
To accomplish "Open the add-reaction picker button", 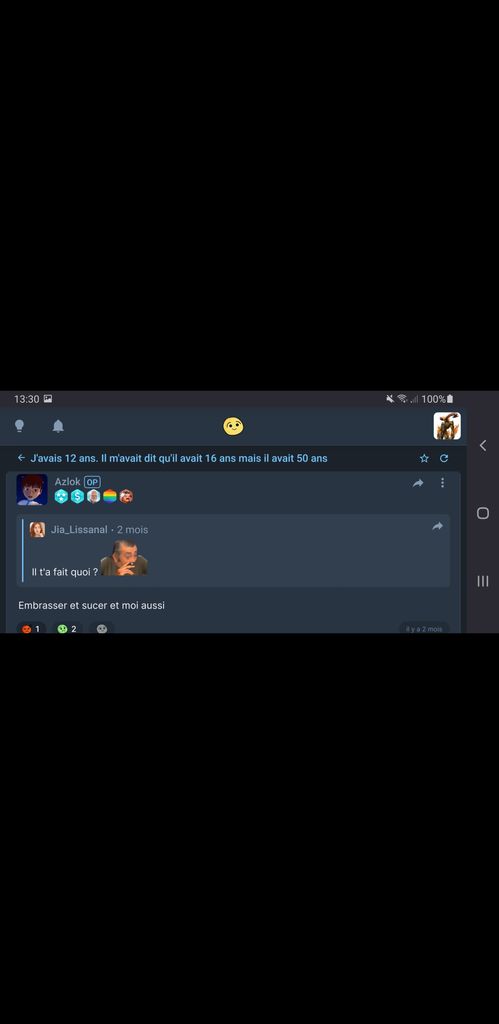I will tap(102, 628).
